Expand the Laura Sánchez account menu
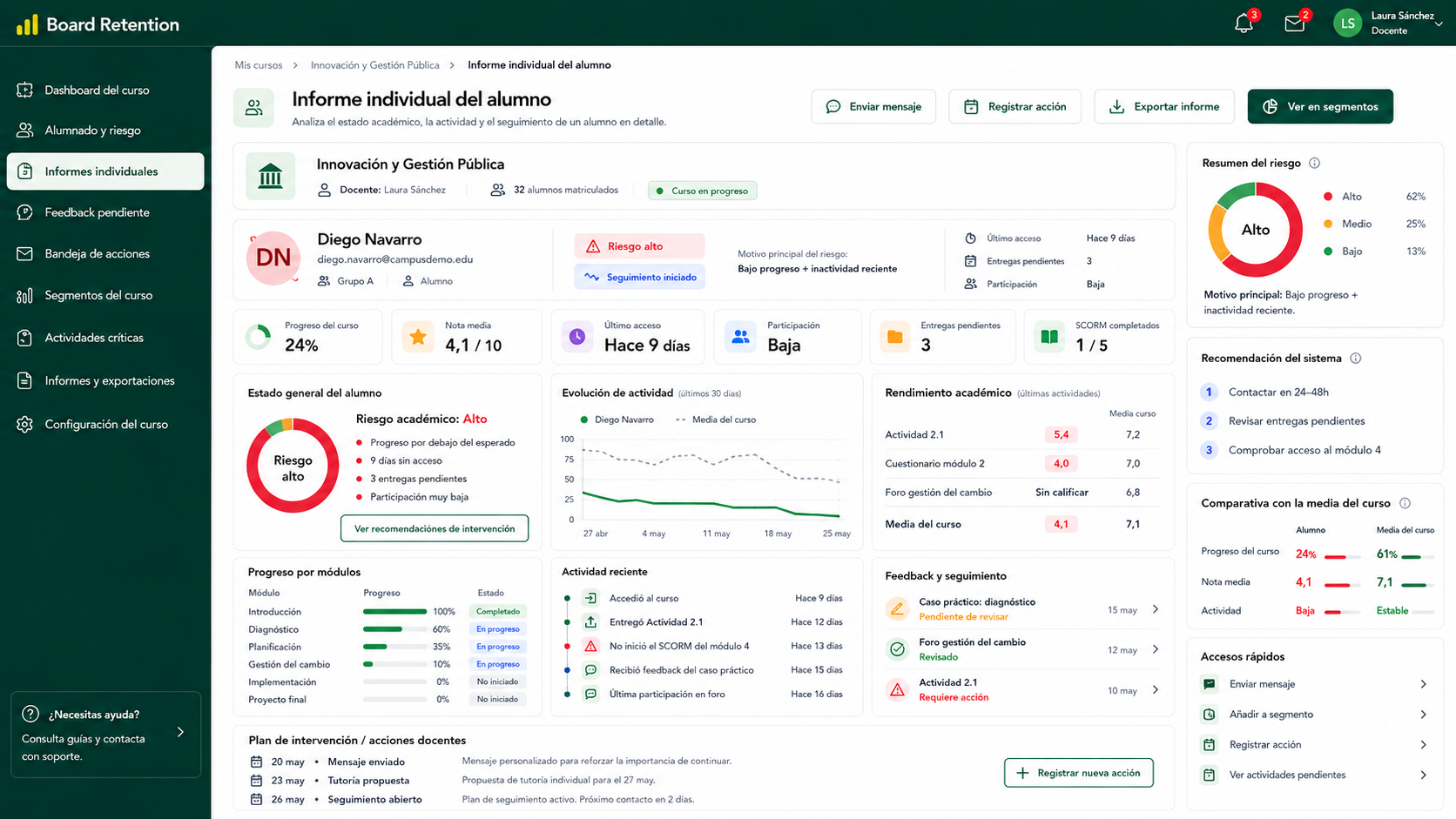1456x819 pixels. click(x=1439, y=24)
